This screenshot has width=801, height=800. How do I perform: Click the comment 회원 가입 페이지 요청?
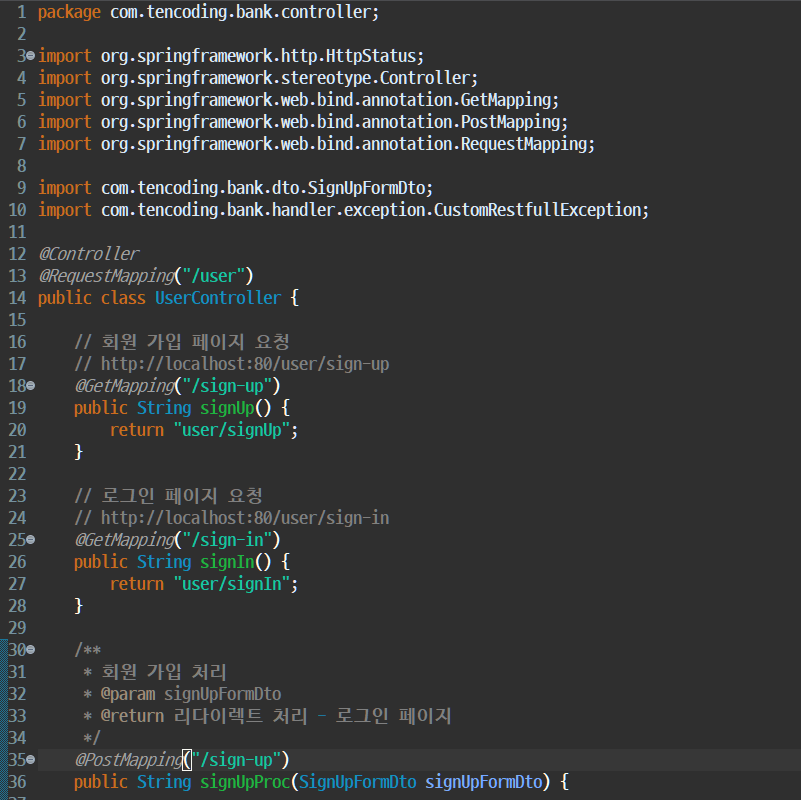(182, 342)
